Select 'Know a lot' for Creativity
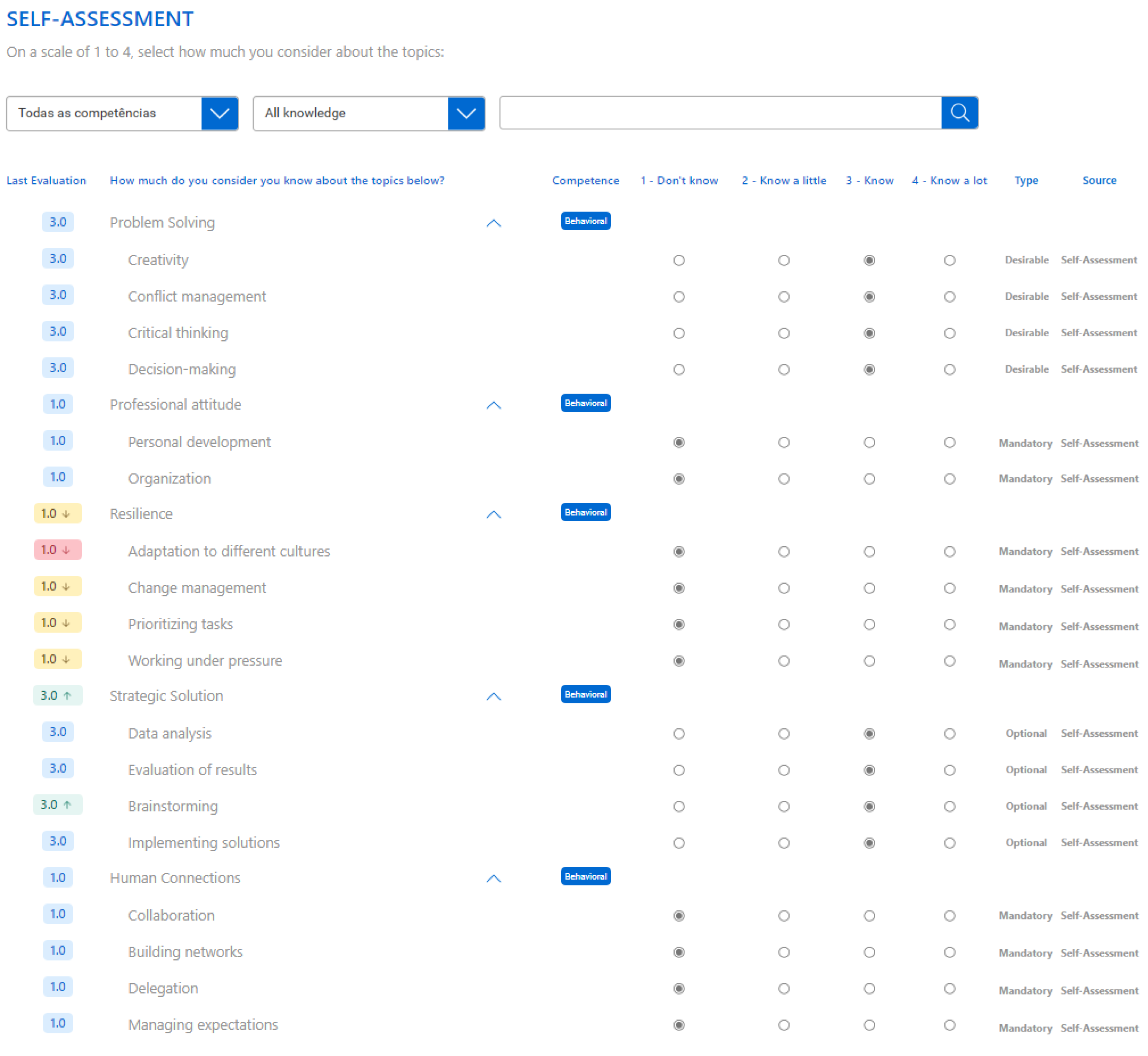The height and width of the screenshot is (1056, 1148). click(949, 261)
